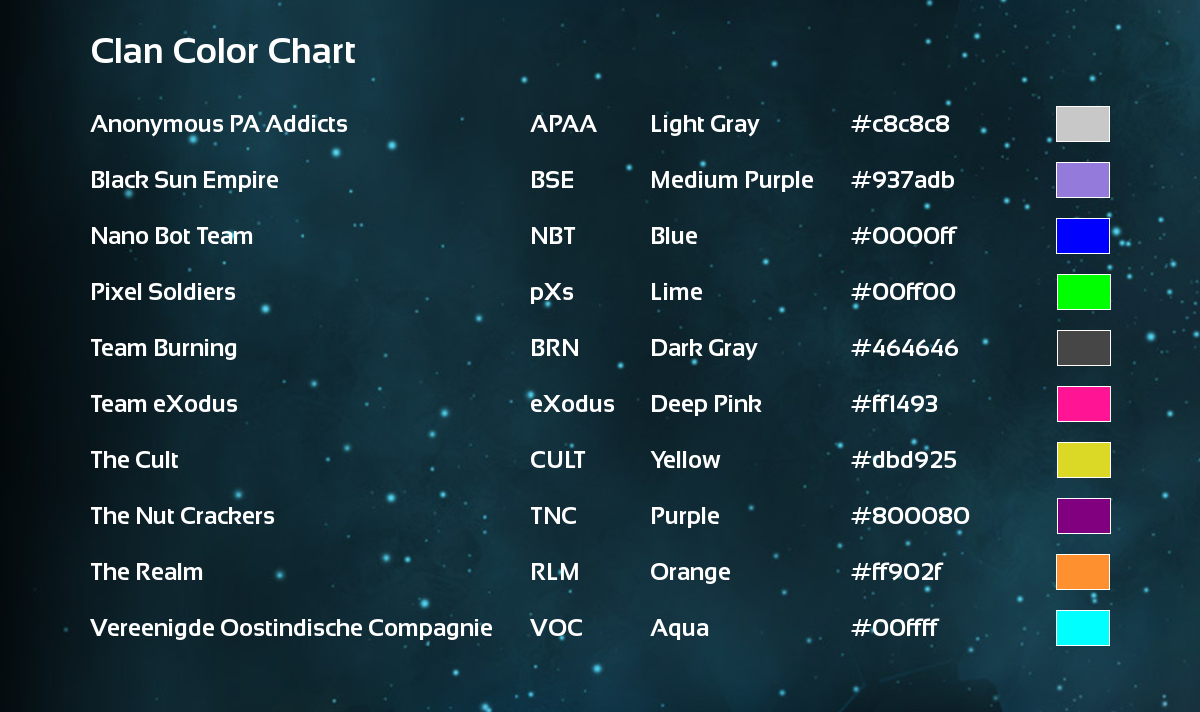
Task: Select the pXs clan tag
Action: [551, 292]
